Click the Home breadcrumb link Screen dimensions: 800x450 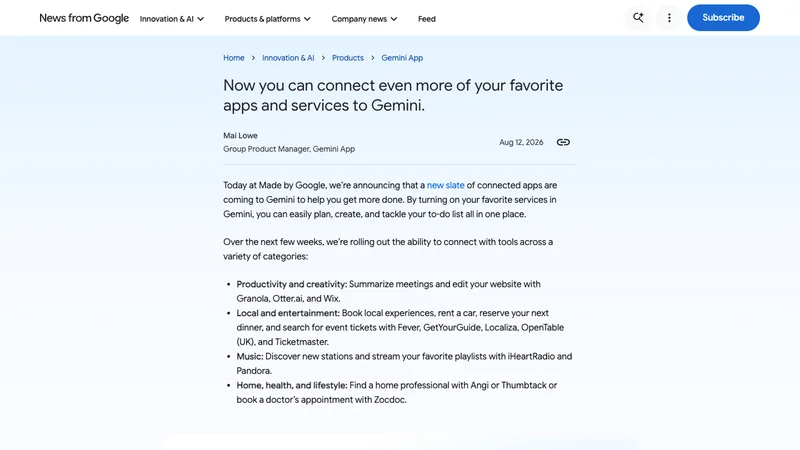point(234,58)
